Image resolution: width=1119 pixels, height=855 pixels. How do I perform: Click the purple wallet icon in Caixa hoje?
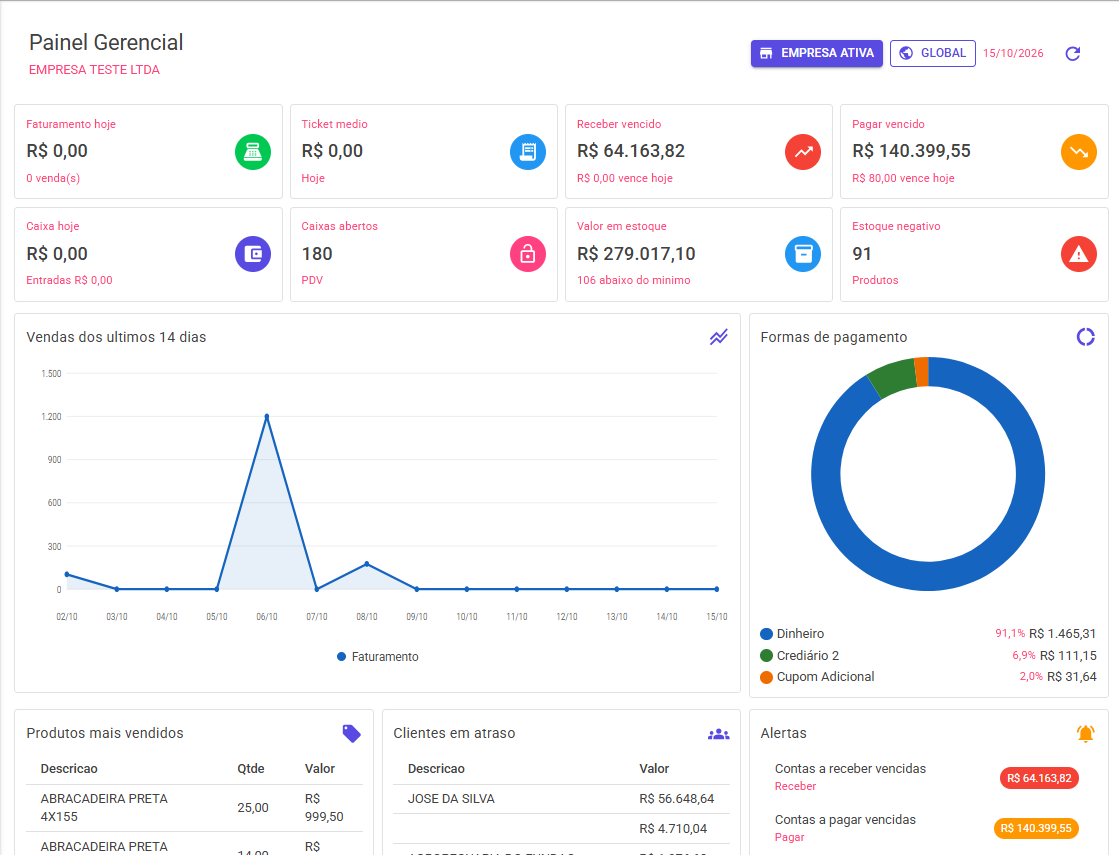(x=253, y=254)
